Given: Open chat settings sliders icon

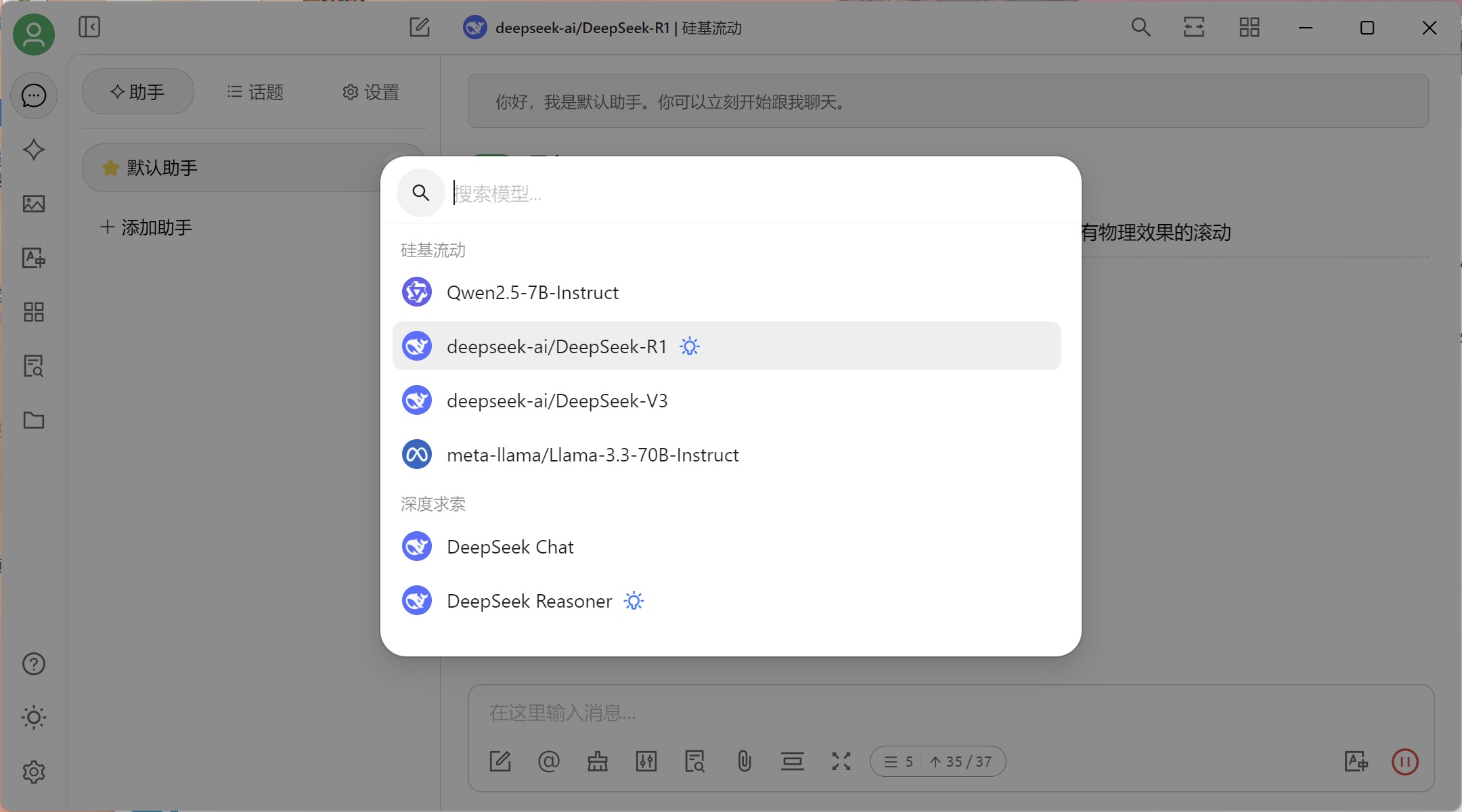Looking at the screenshot, I should pos(646,761).
